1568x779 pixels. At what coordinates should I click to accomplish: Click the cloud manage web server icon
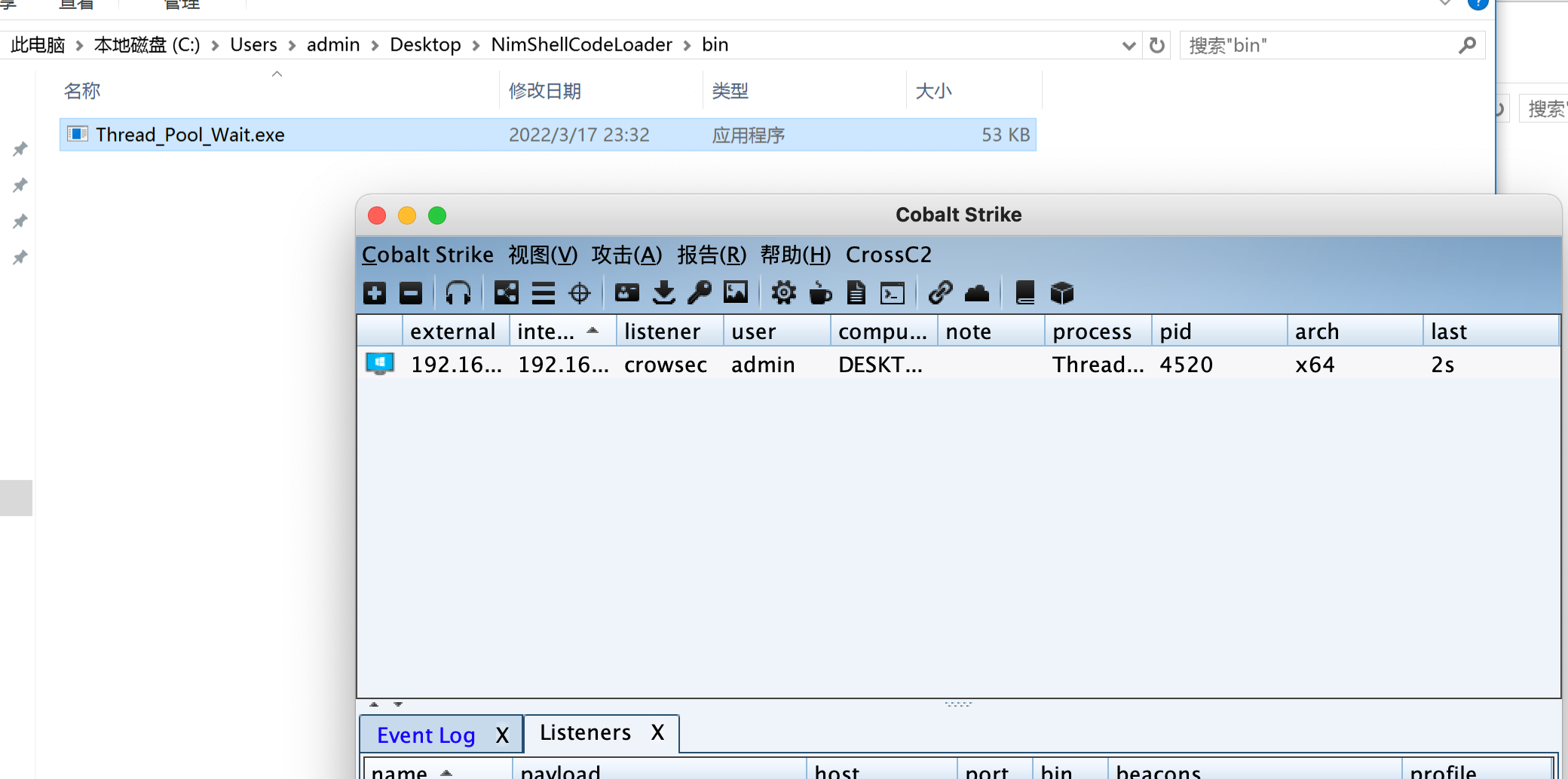tap(977, 293)
